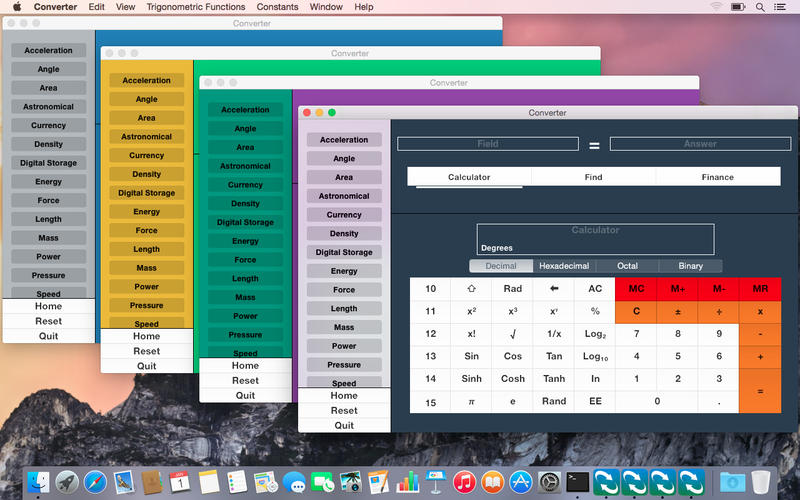Toggle Rad angle mode key
This screenshot has width=800, height=500.
click(x=513, y=289)
